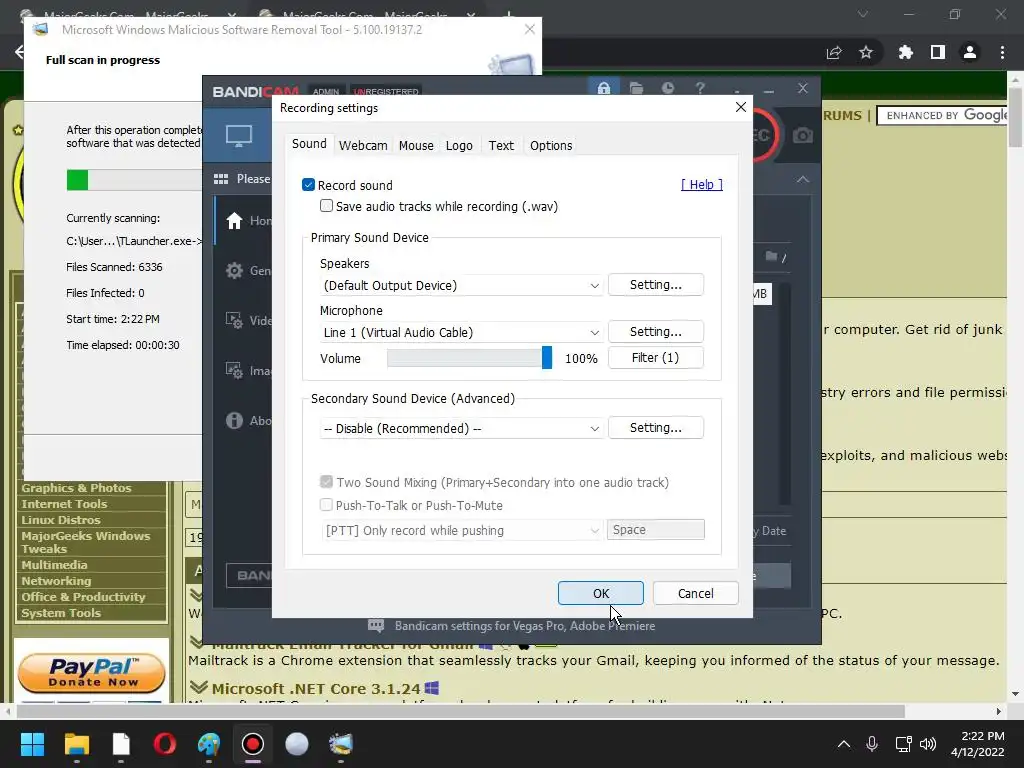Click Chrome share page icon
The image size is (1024, 768).
[x=834, y=52]
